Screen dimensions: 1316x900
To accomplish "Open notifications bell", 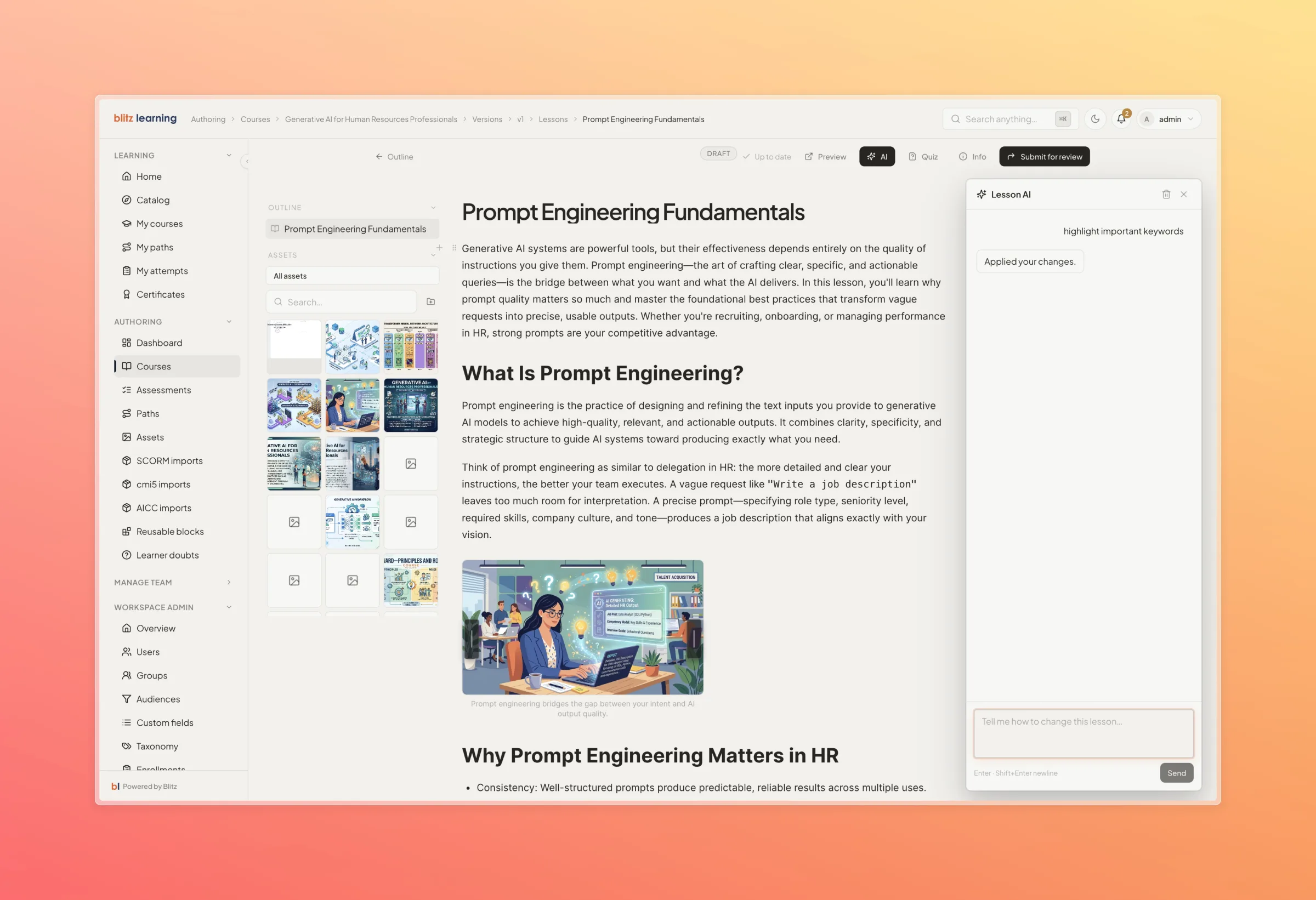I will point(1121,119).
